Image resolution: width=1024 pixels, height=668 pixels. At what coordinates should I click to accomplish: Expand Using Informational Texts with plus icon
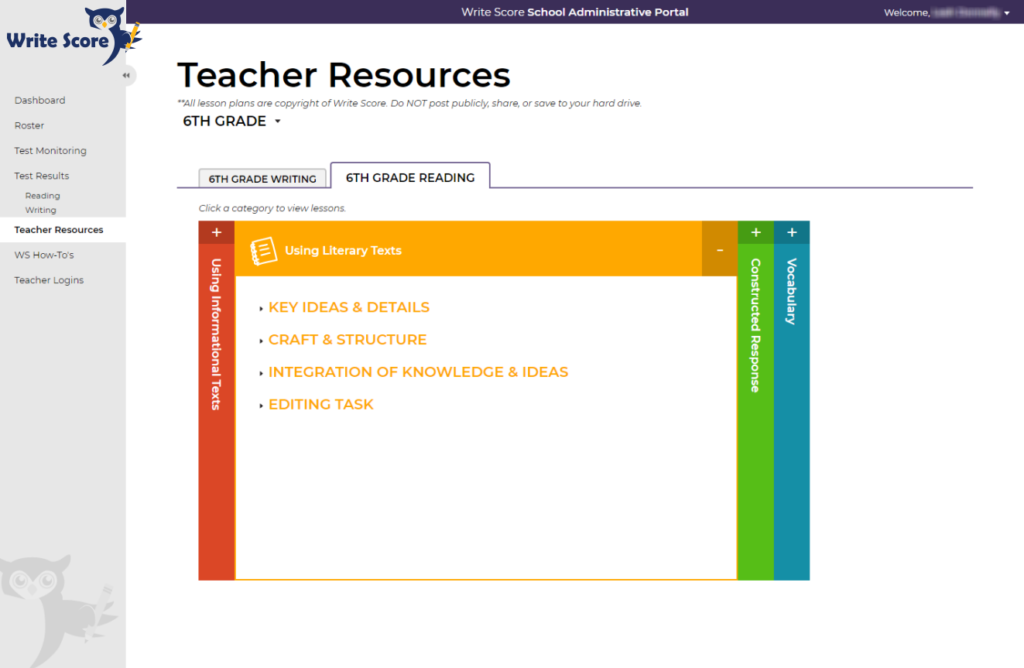(217, 232)
